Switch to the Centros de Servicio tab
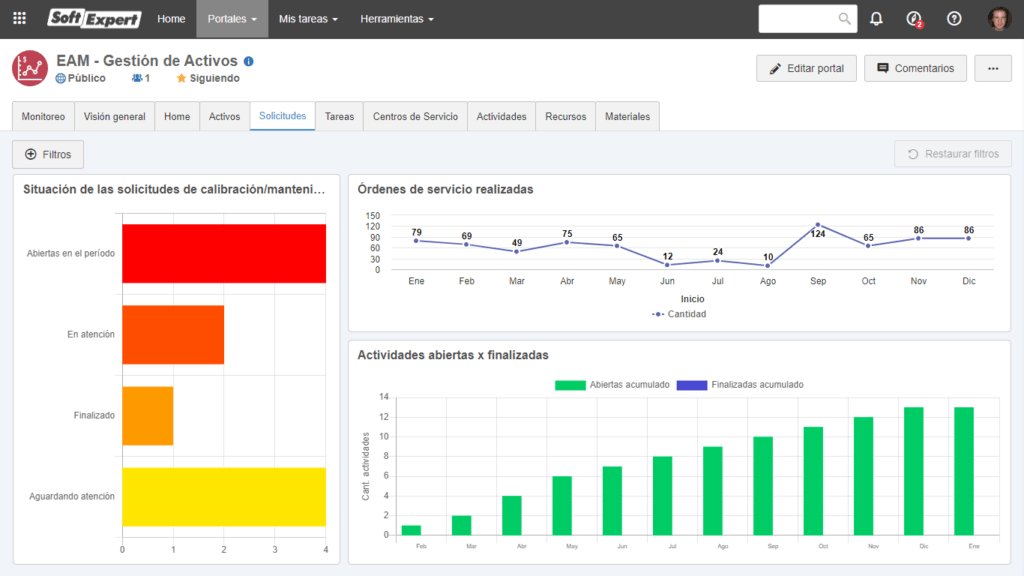 [x=415, y=117]
